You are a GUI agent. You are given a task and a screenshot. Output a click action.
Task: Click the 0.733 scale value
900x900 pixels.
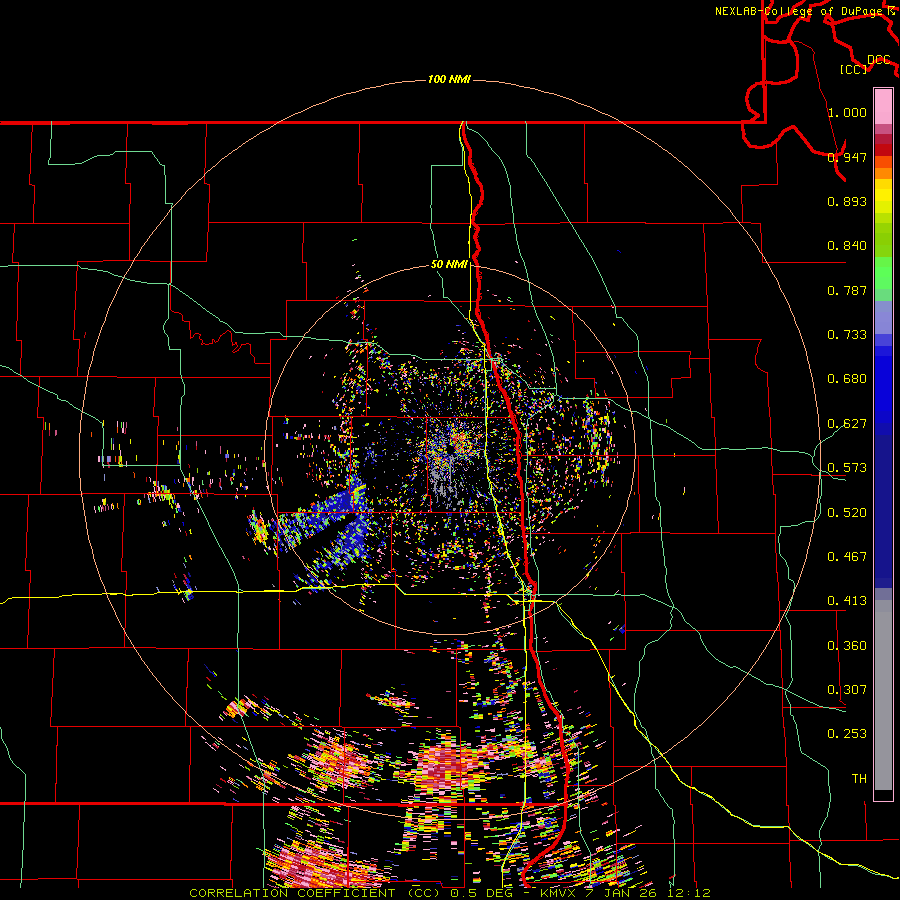coord(847,335)
